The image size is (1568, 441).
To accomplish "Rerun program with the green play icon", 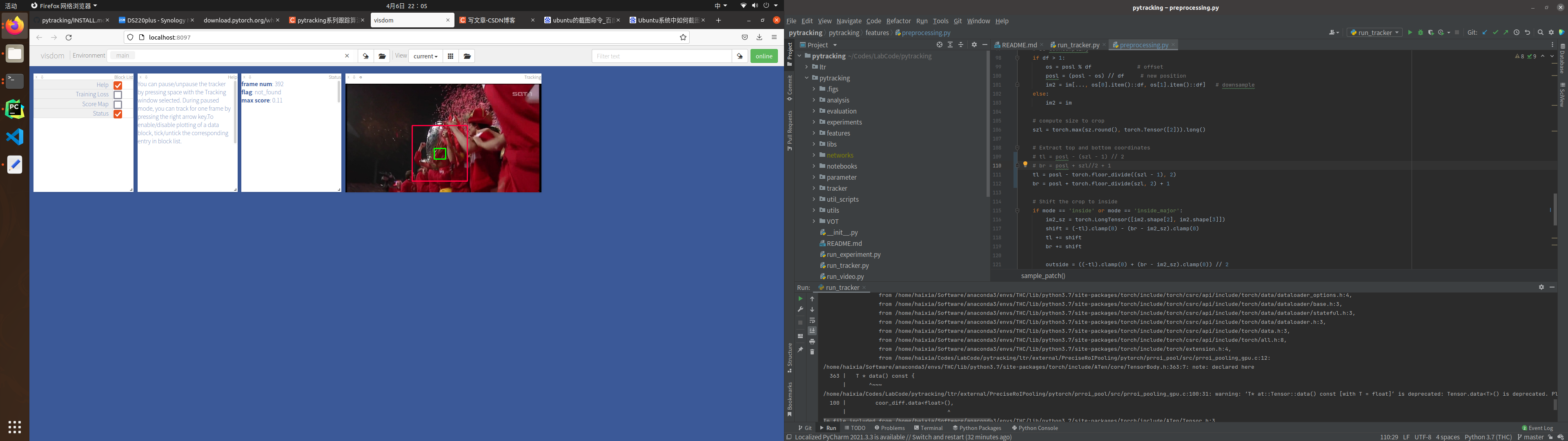I will [800, 298].
